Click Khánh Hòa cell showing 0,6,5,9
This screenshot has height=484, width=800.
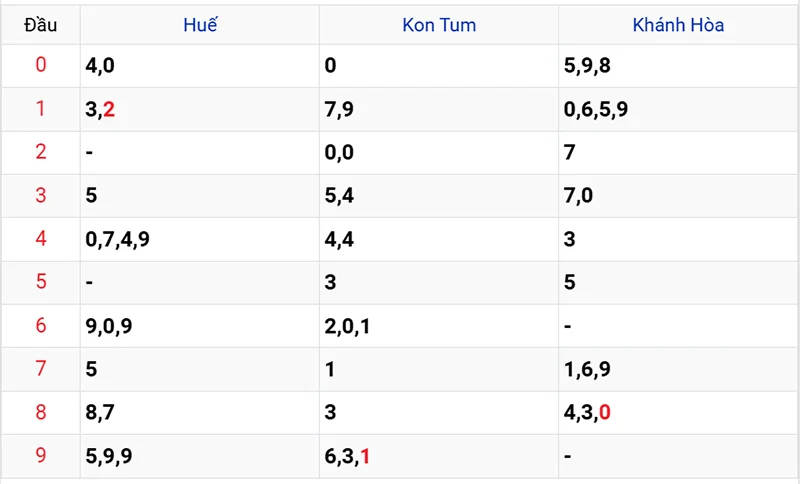pyautogui.click(x=678, y=109)
